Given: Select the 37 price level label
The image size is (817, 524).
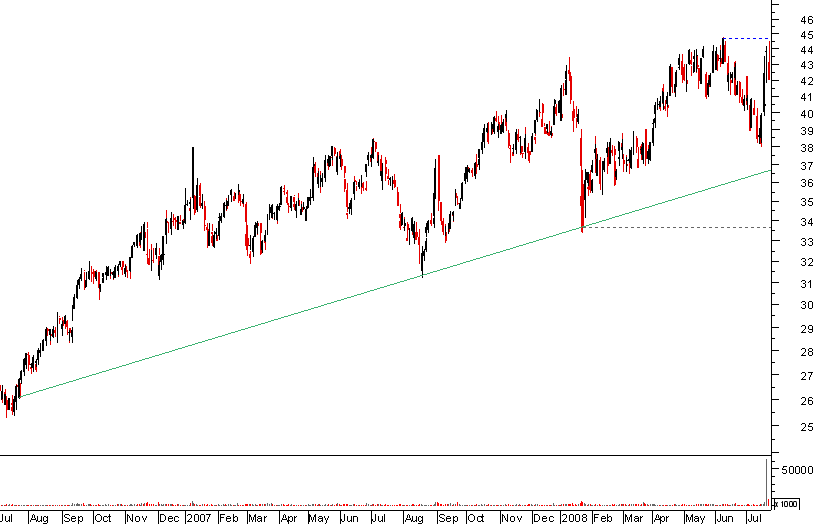Looking at the screenshot, I should tap(807, 166).
